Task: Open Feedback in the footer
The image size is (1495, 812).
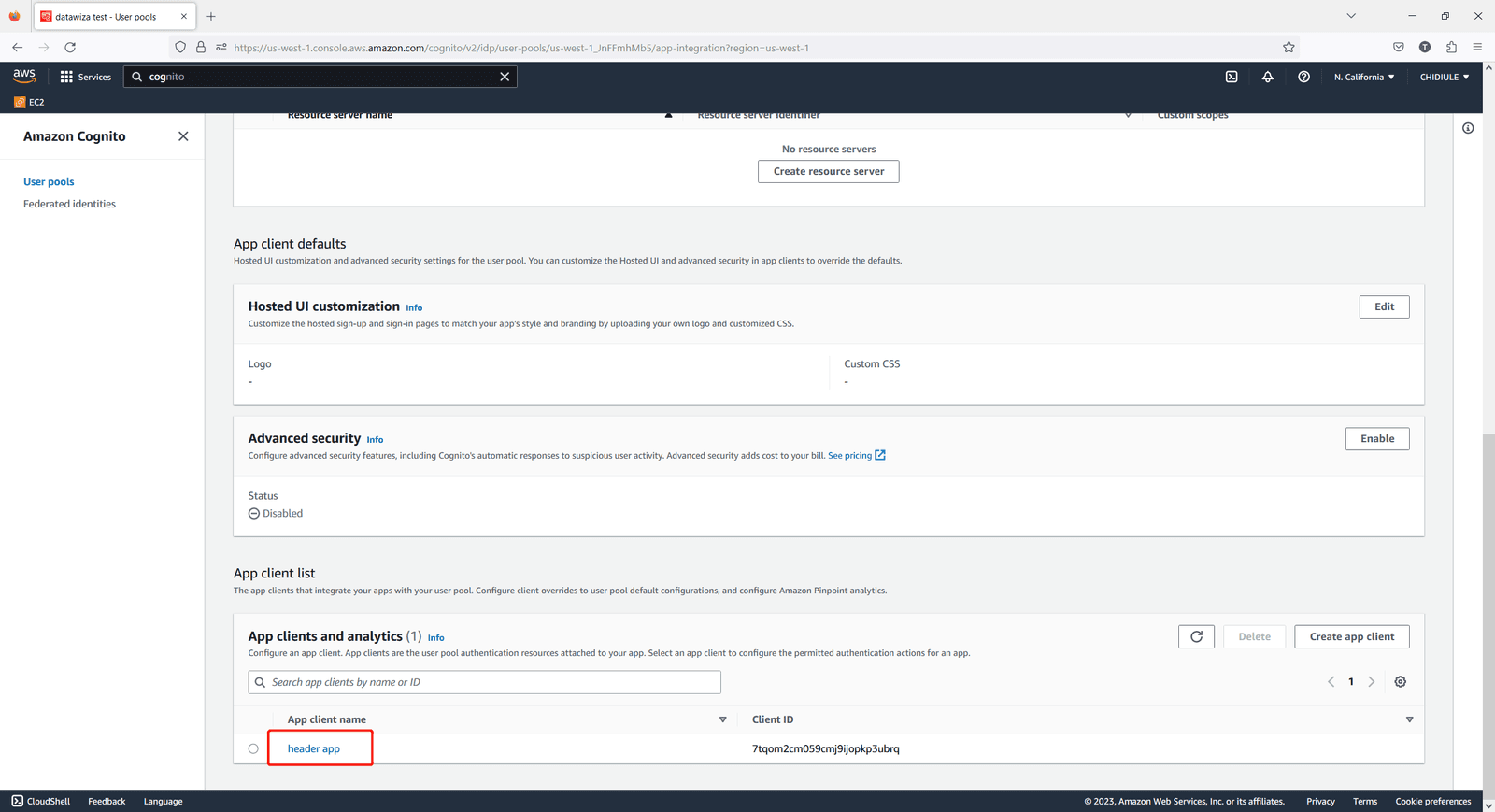Action: [107, 801]
